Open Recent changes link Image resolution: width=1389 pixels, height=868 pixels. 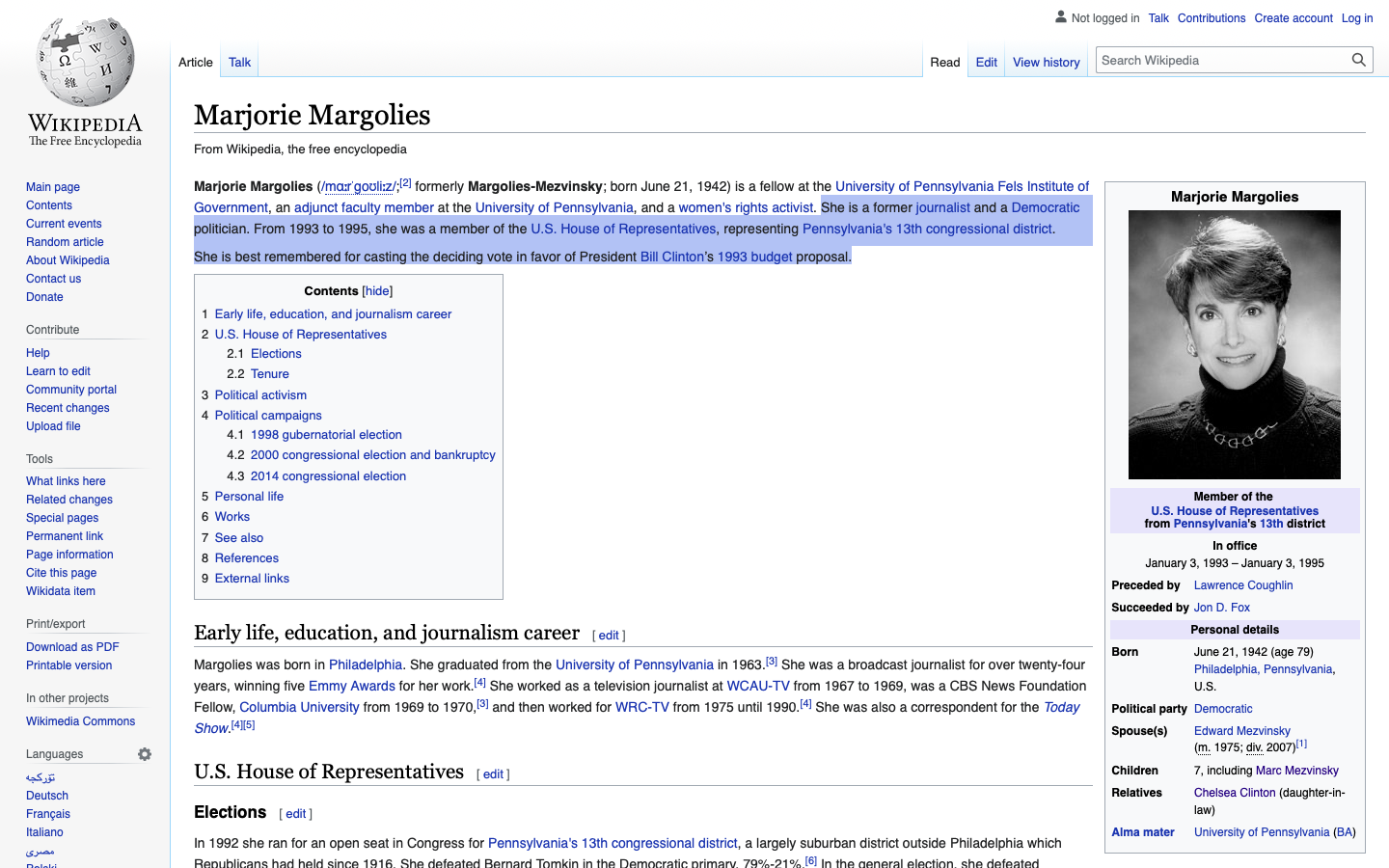point(68,408)
